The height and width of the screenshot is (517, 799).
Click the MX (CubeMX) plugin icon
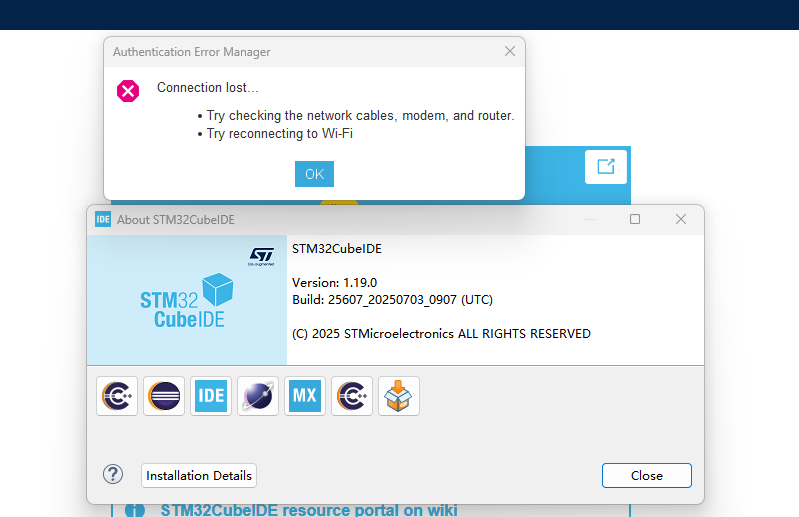tap(305, 396)
